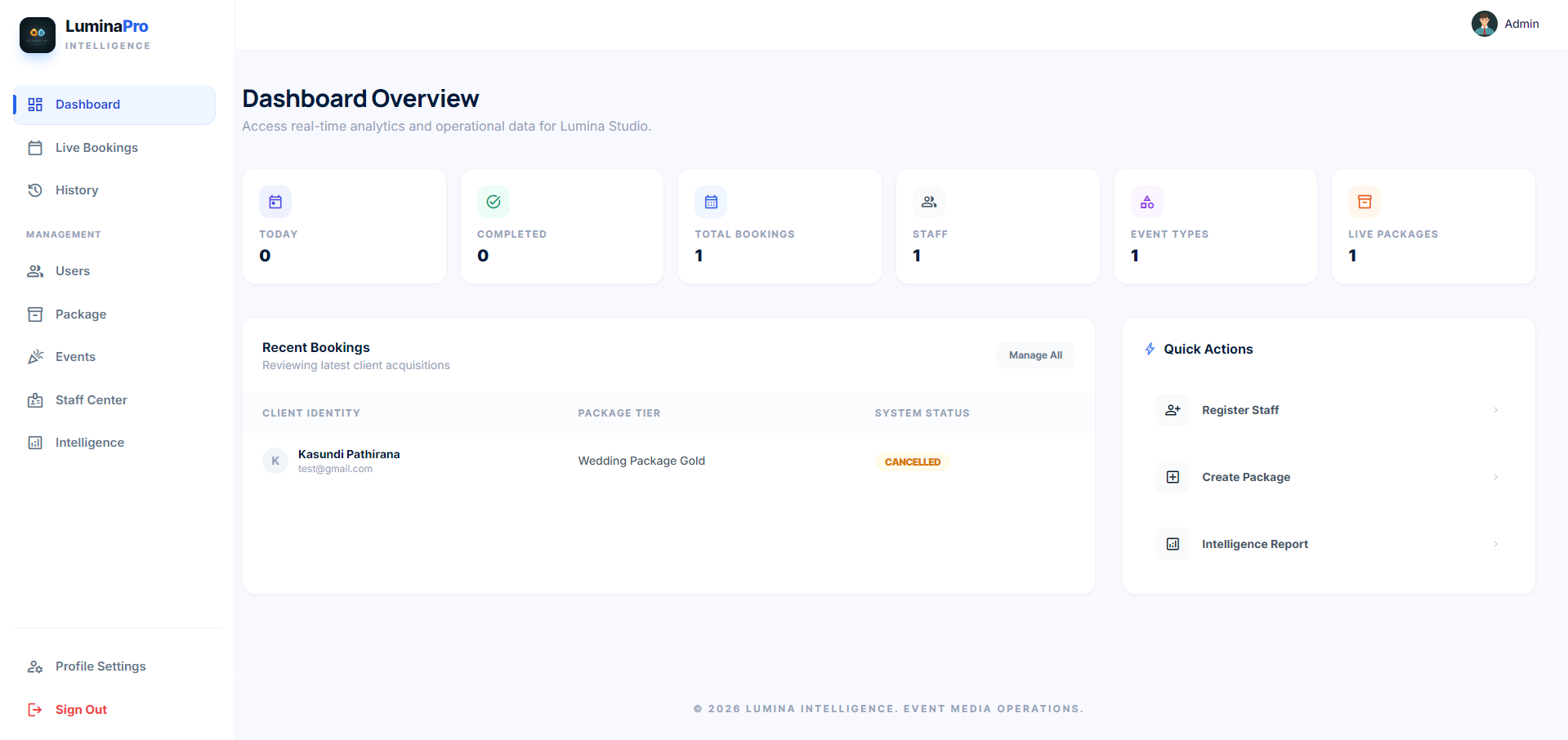Click the Event Types label
This screenshot has height=740, width=1568.
click(1169, 234)
